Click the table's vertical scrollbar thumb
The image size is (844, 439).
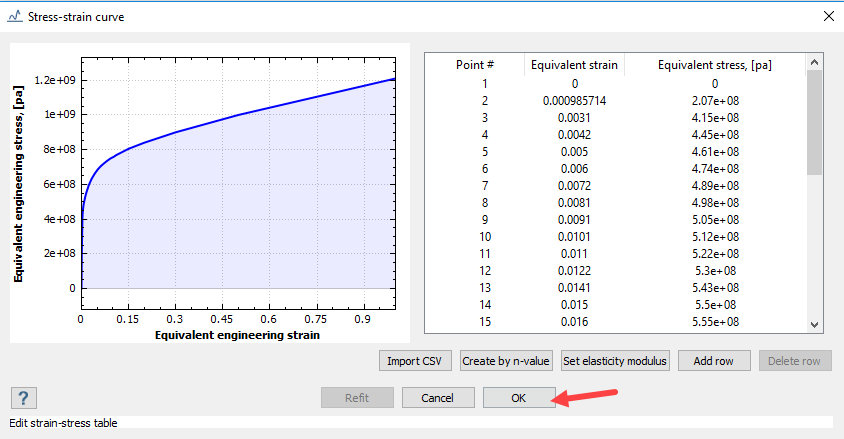(x=814, y=122)
